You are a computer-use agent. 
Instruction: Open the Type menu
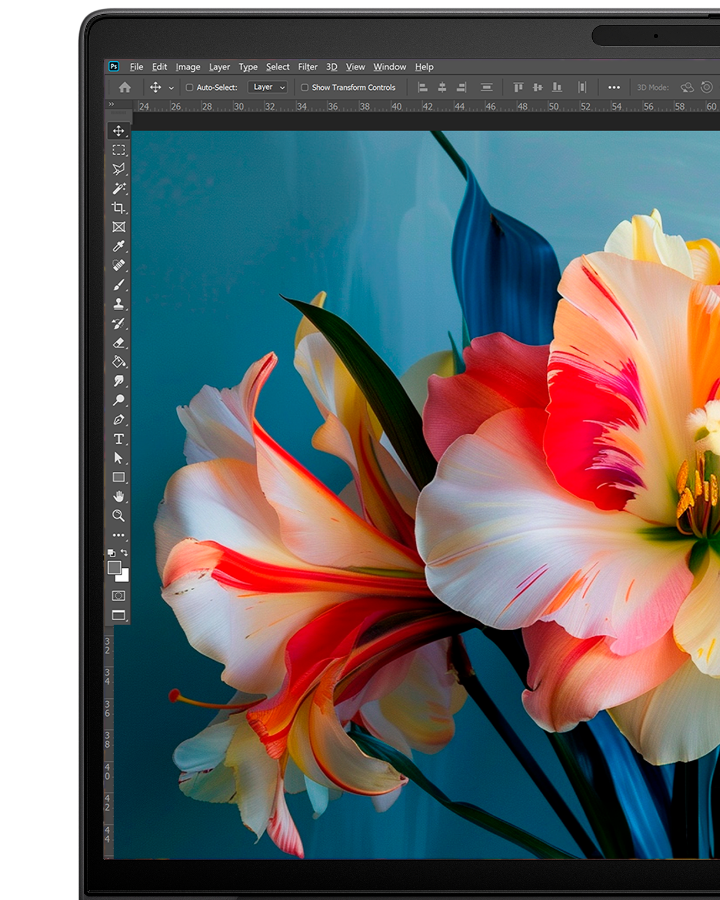[x=248, y=67]
